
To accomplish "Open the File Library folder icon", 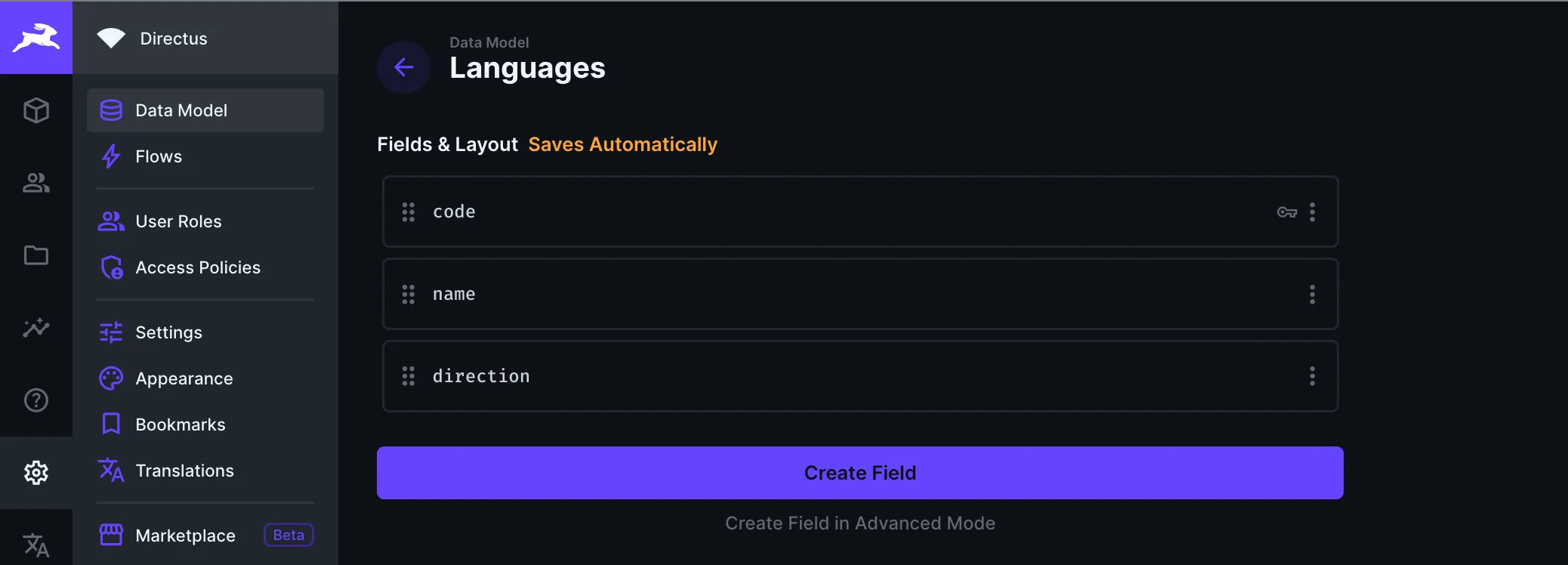I will click(36, 255).
